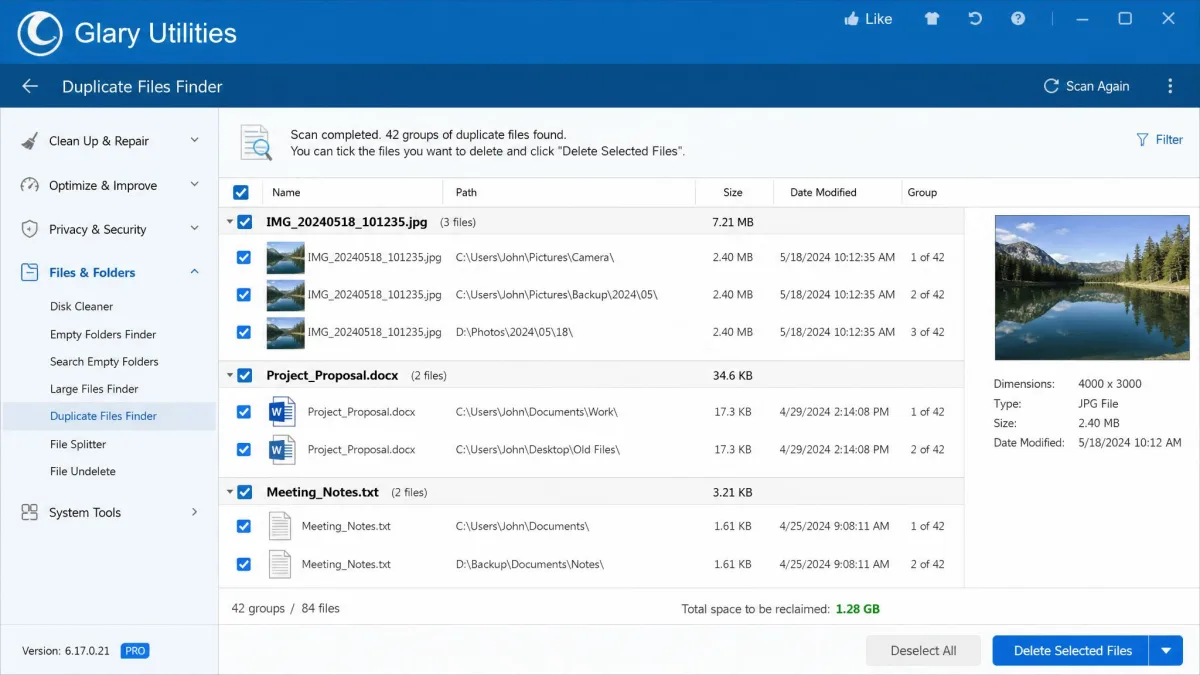Sort by the Size column header
Screen dimensions: 1200x675
tap(733, 192)
